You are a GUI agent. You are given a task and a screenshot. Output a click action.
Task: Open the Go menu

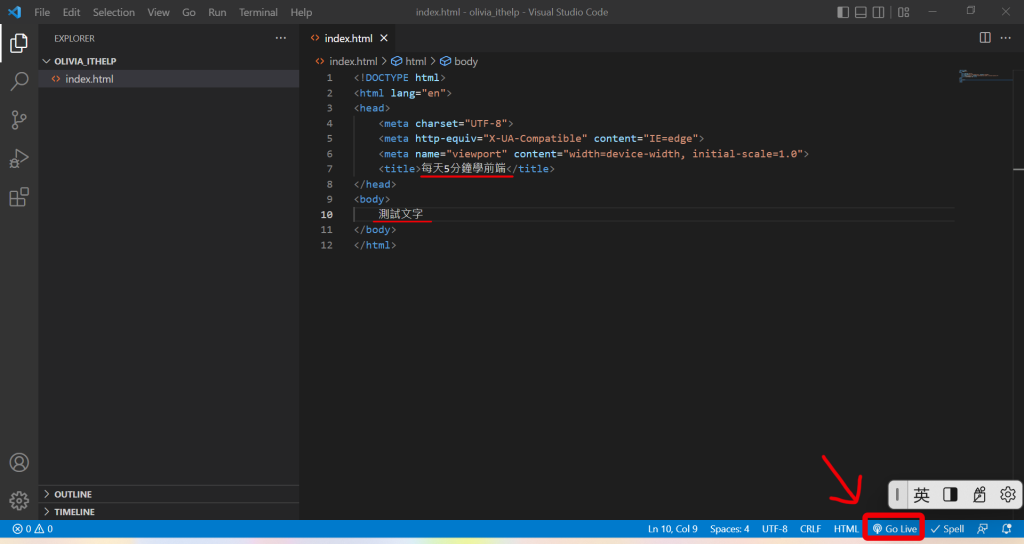(189, 12)
